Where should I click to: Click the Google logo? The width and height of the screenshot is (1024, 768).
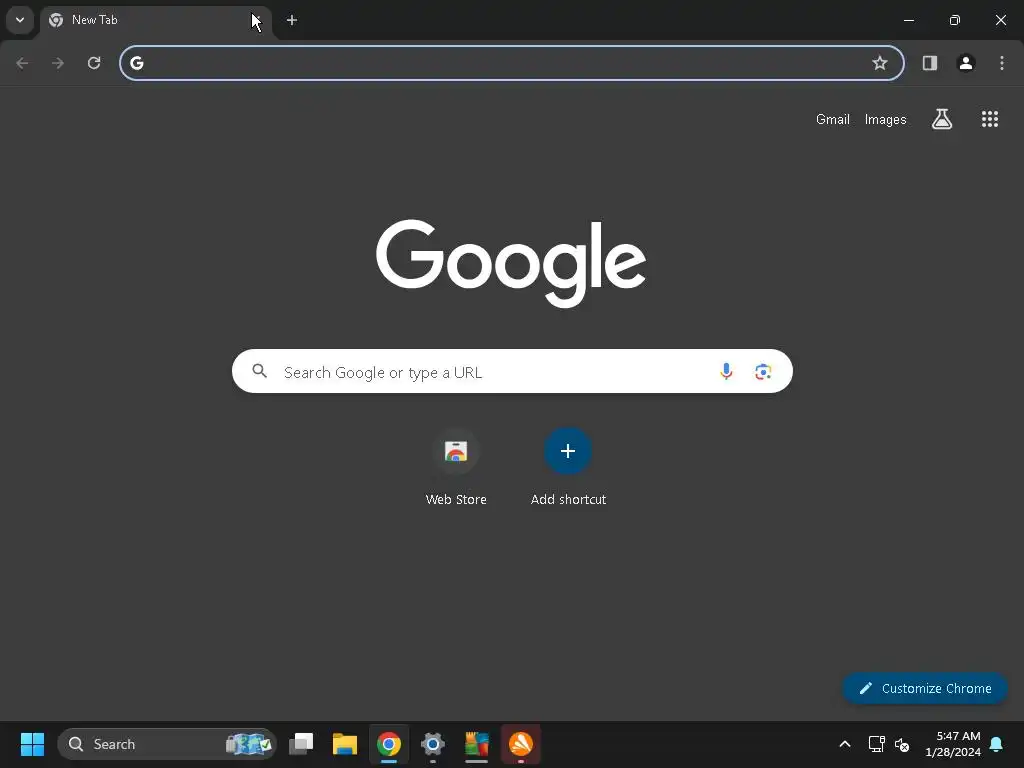click(511, 263)
